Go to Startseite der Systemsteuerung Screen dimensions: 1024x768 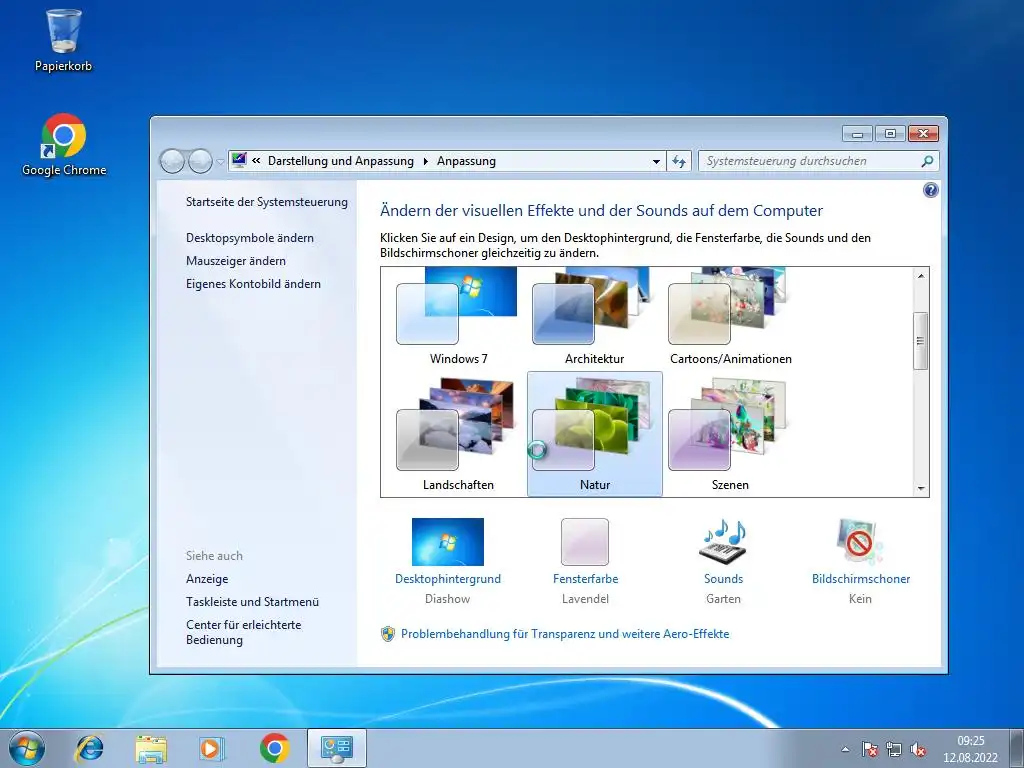(266, 202)
